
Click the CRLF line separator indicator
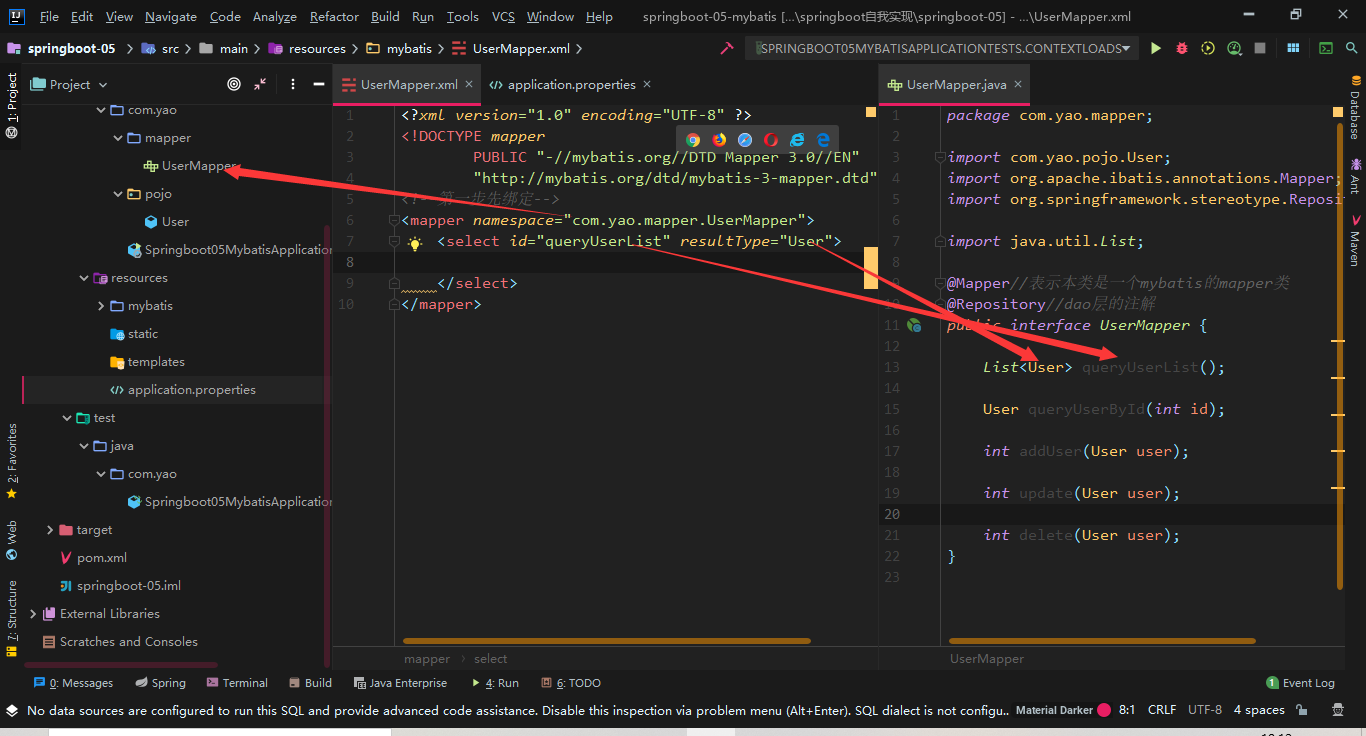tap(1162, 710)
